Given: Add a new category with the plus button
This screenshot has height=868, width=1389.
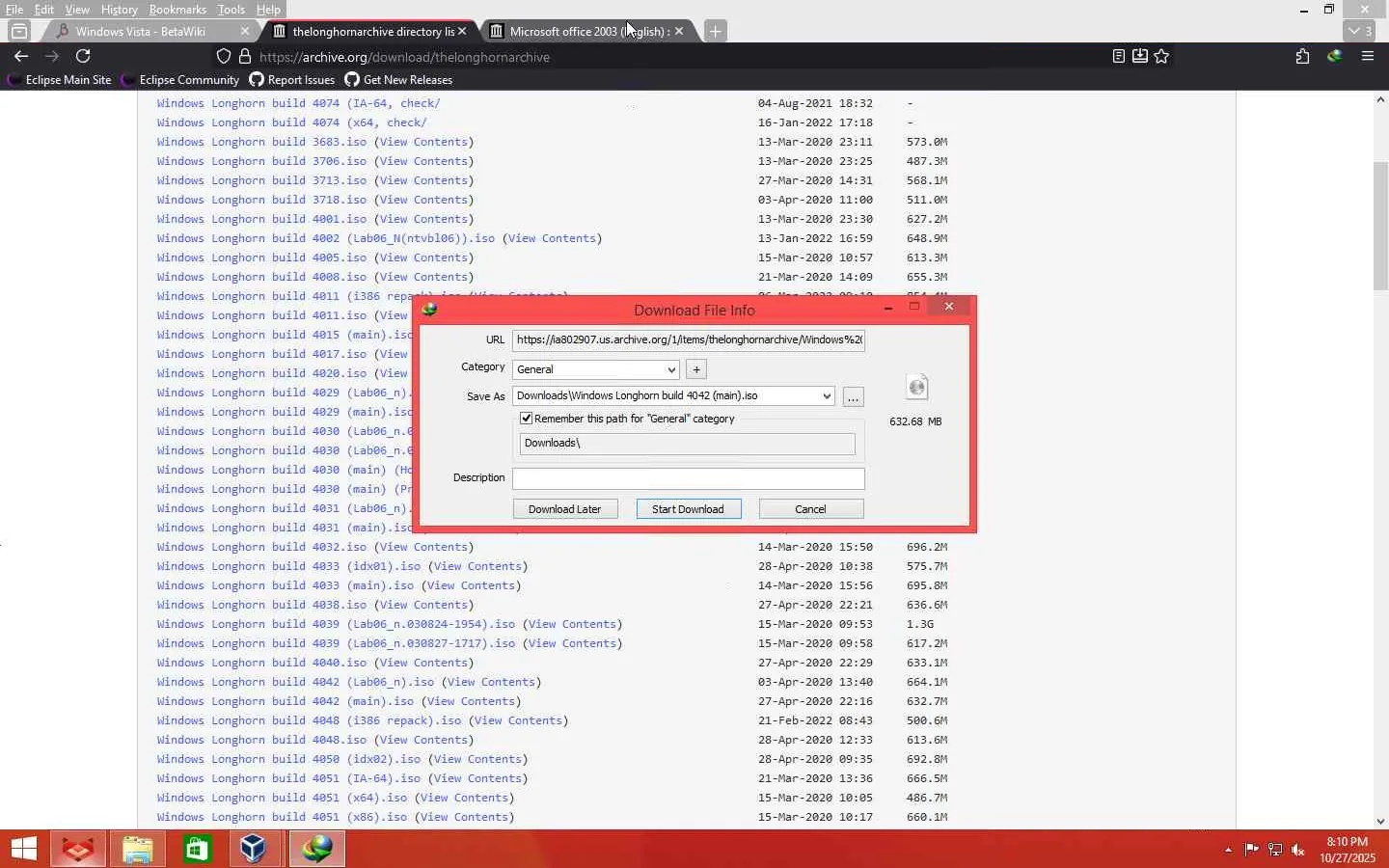Looking at the screenshot, I should pos(696,369).
